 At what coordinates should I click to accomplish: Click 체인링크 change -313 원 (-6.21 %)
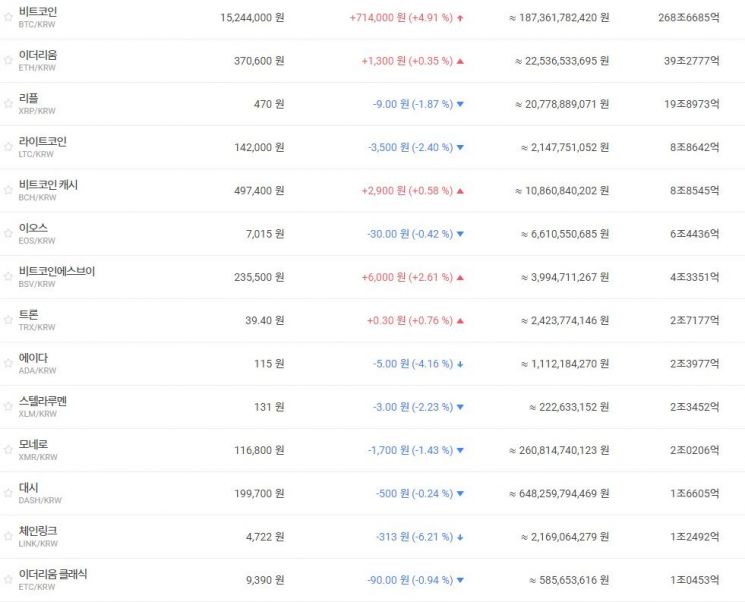[414, 537]
